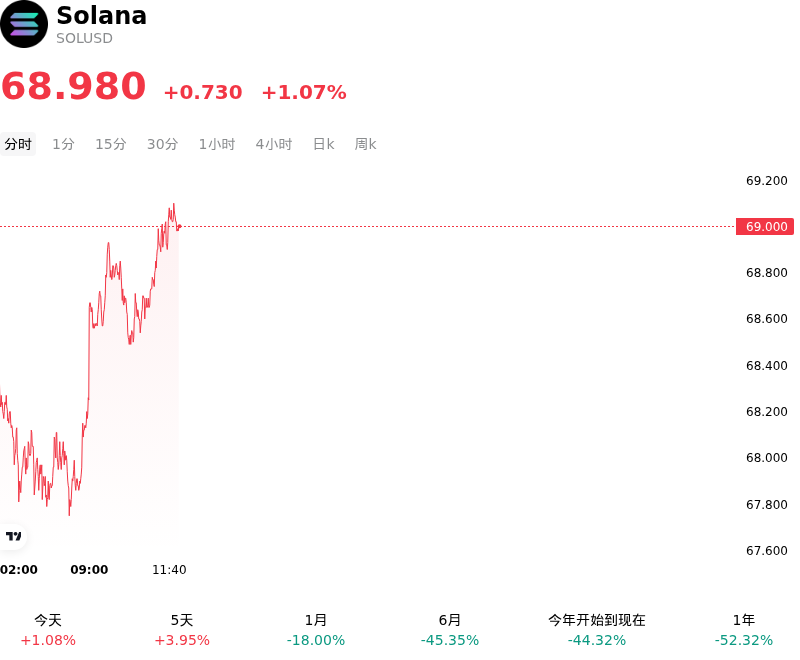
Task: Show the 1月 -18.00% performance range
Action: coord(316,630)
